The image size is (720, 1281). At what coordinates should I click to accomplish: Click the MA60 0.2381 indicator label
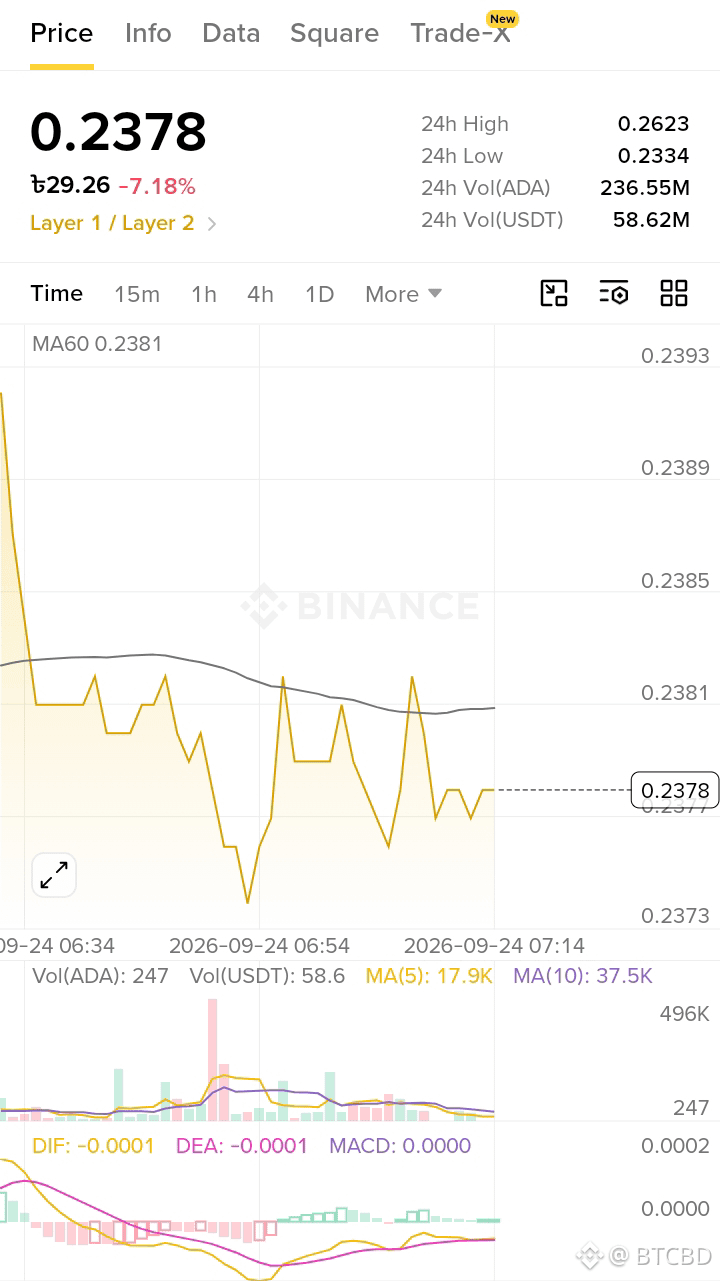click(97, 344)
